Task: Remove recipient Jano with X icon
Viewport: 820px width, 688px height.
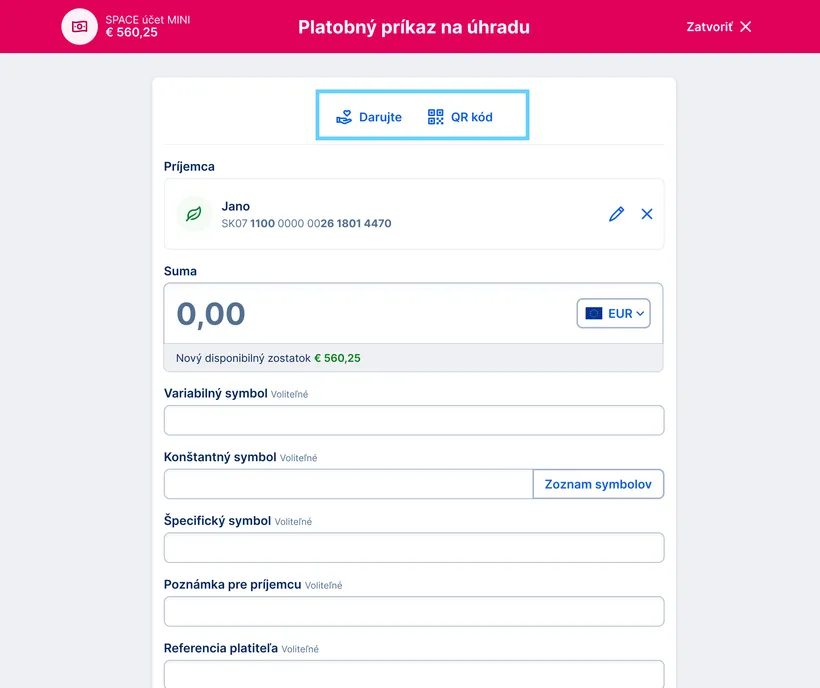Action: (647, 214)
